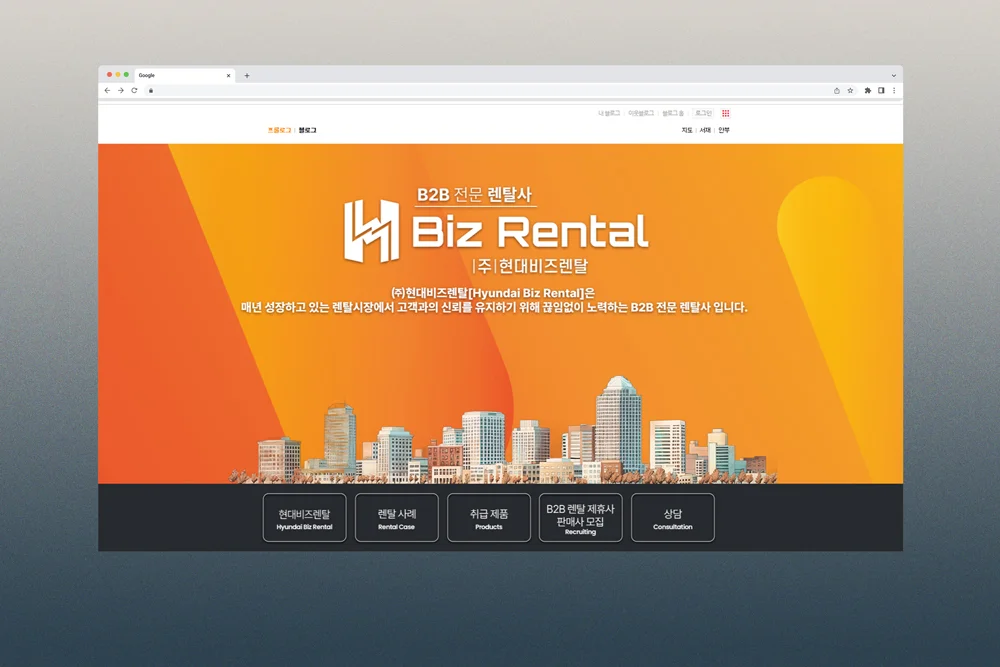This screenshot has height=667, width=1000.
Task: Click the Biz Rental H logo
Action: coord(372,231)
